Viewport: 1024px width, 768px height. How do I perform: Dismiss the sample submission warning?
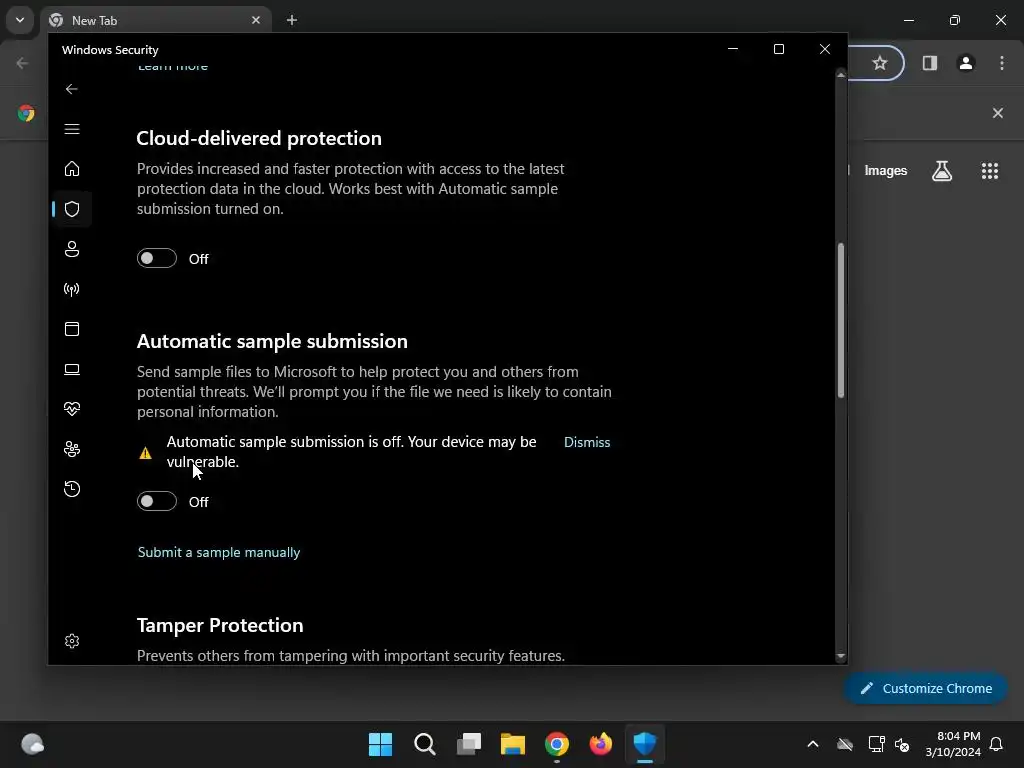click(587, 442)
